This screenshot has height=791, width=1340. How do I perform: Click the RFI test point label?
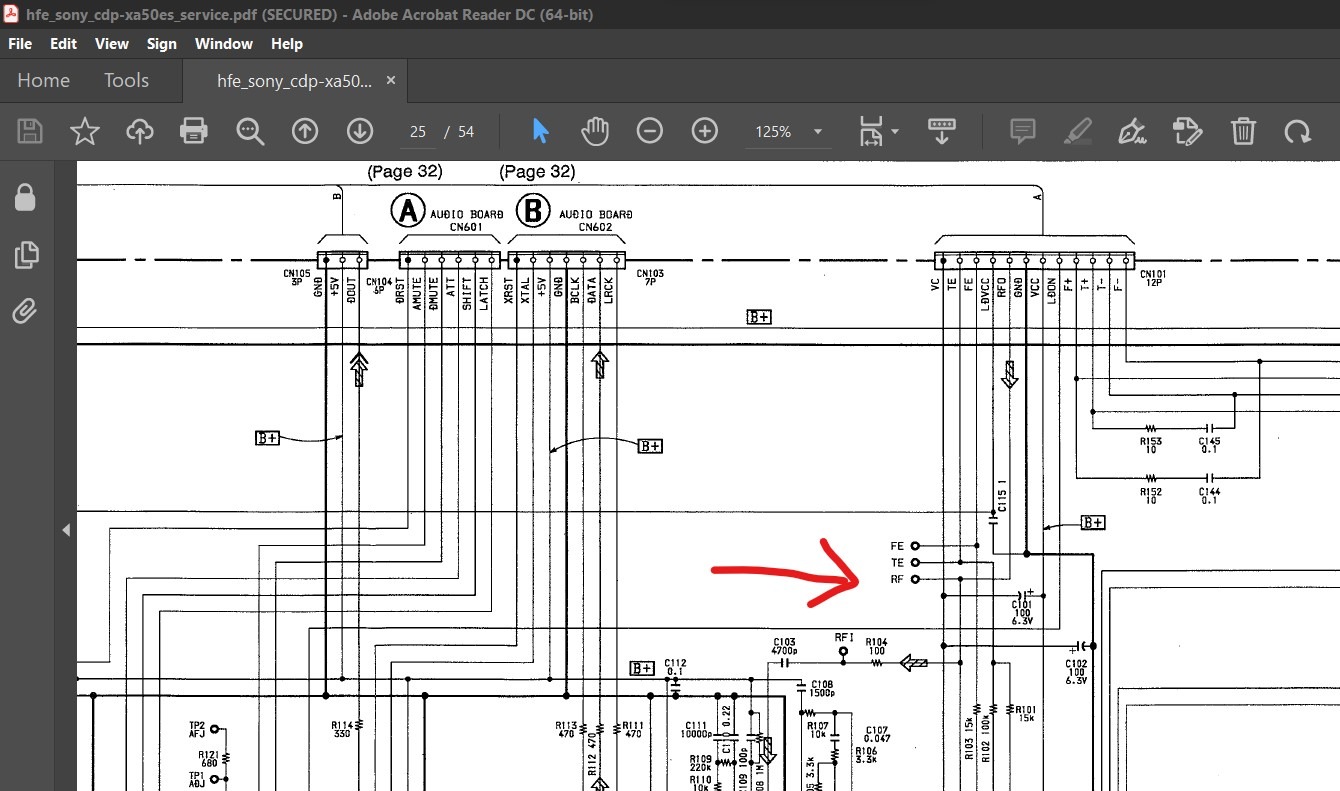click(x=843, y=636)
